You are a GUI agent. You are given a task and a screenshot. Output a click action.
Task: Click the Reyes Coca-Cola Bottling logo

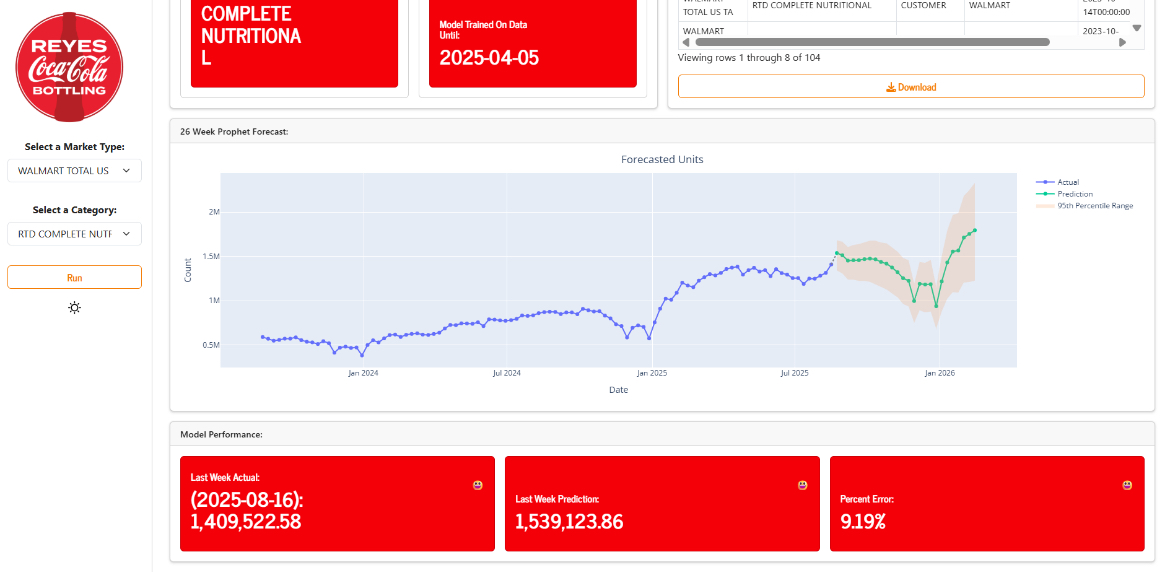pos(69,66)
